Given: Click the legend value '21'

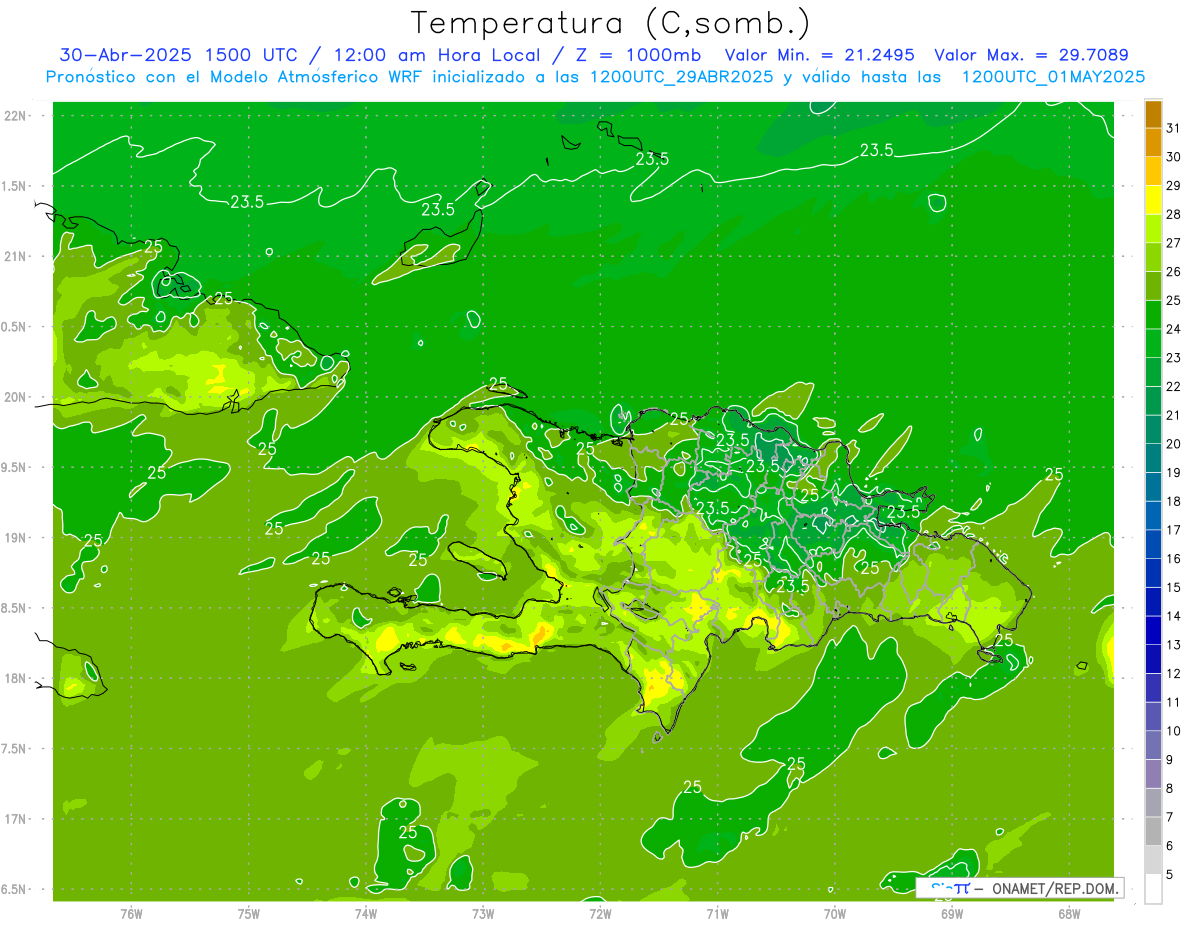Looking at the screenshot, I should (x=1174, y=415).
